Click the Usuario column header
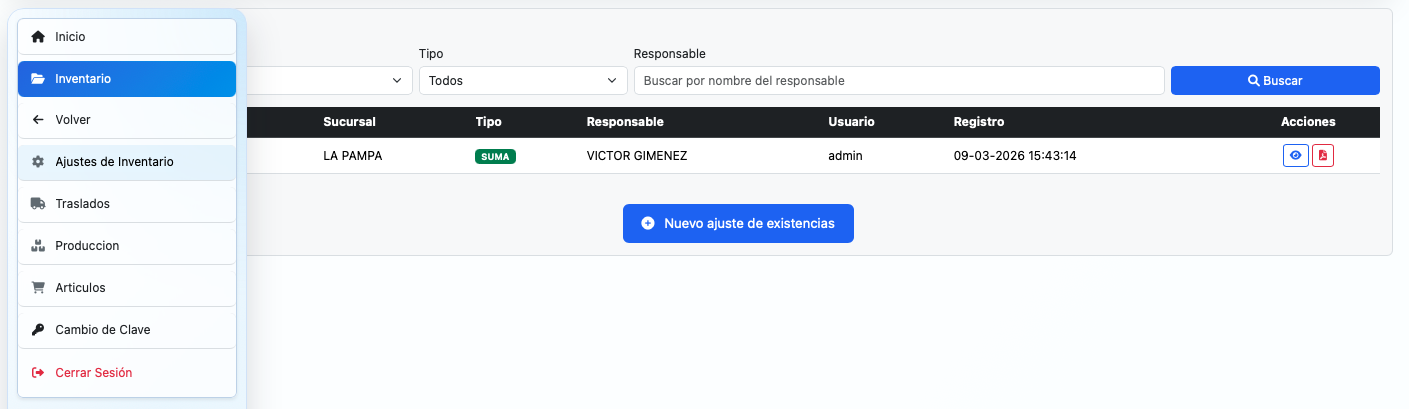This screenshot has height=409, width=1409. [851, 122]
